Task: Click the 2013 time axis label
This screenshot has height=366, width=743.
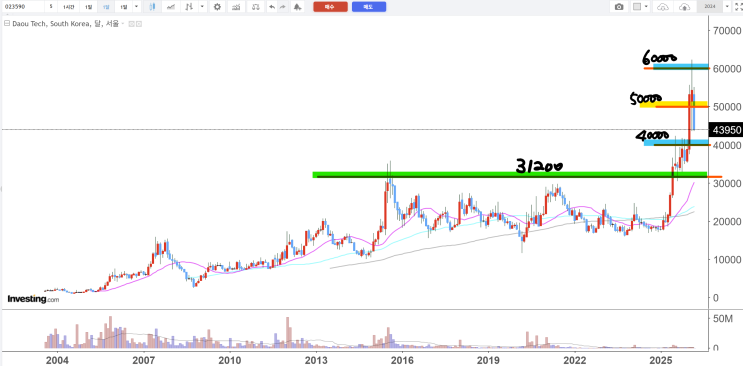Action: click(316, 359)
